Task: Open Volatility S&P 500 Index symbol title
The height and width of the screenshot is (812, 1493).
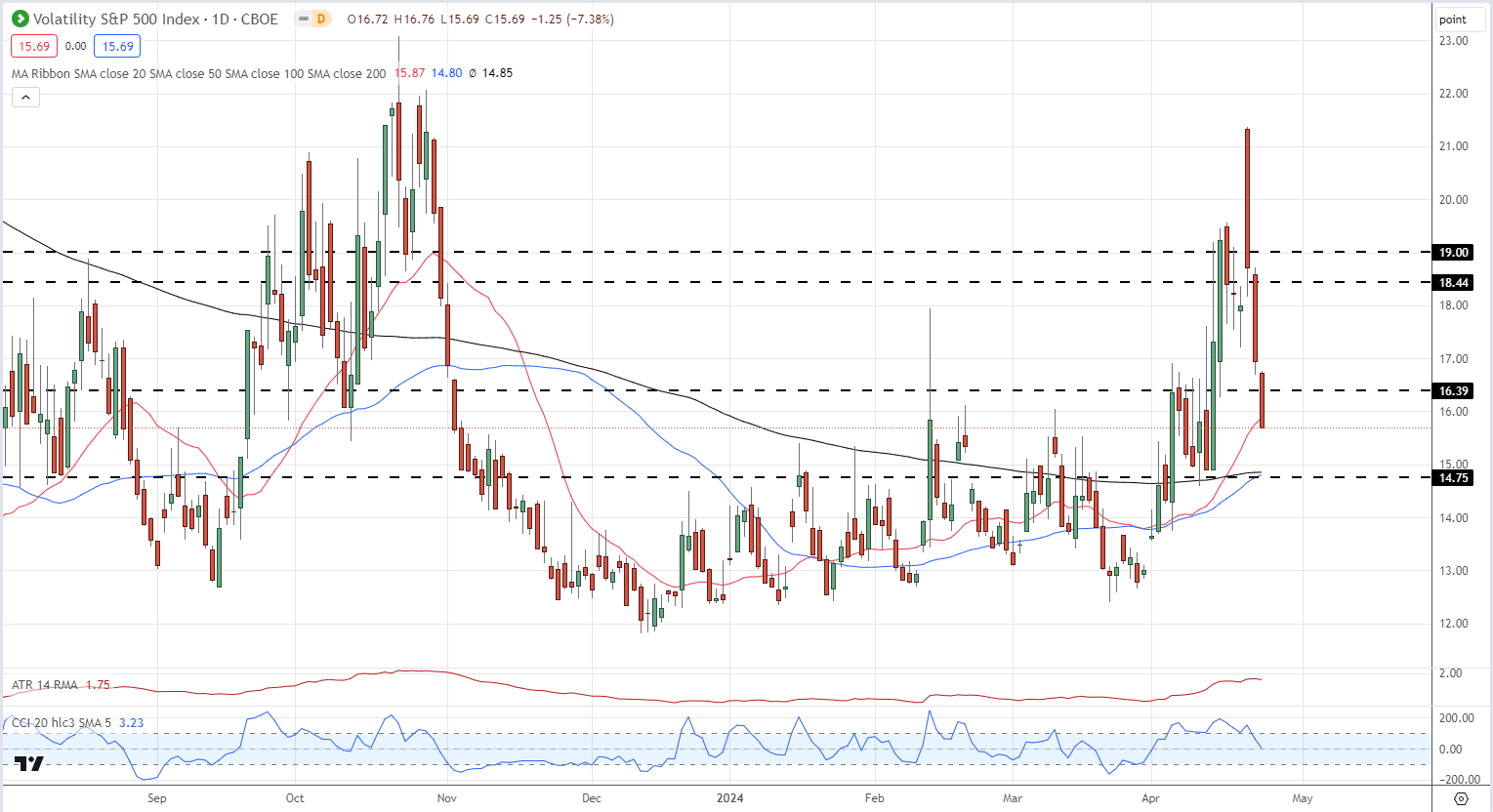Action: (156, 19)
